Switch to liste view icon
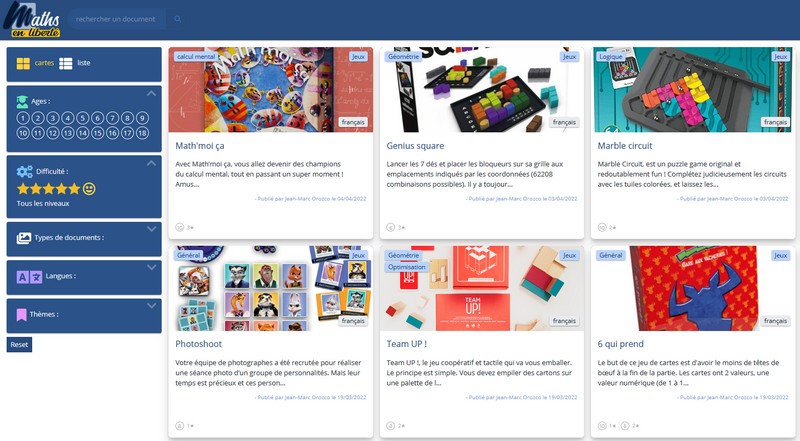Screen dimensions: 800x441 66,63
